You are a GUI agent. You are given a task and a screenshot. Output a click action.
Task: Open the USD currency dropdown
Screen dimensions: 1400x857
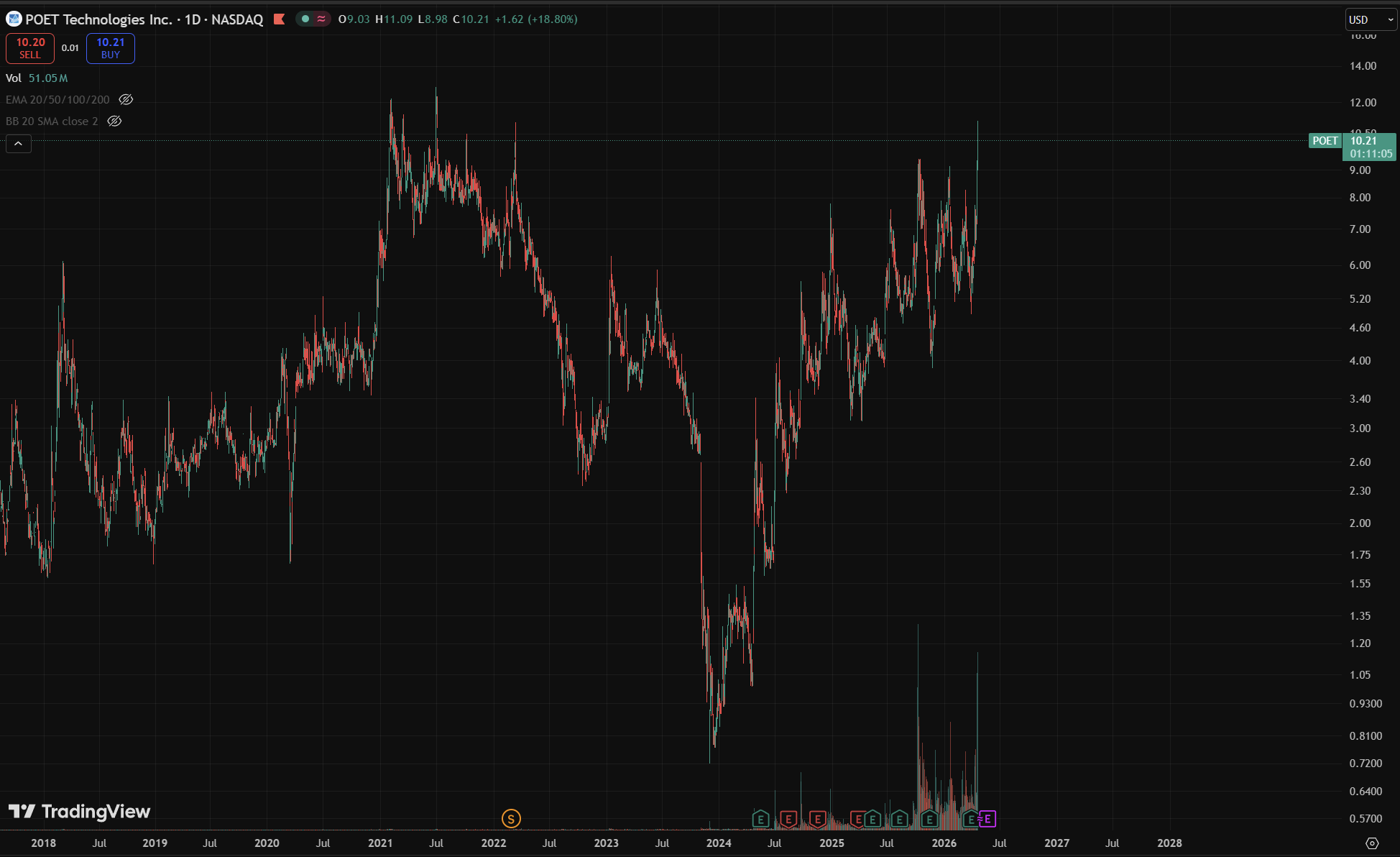pos(1371,20)
